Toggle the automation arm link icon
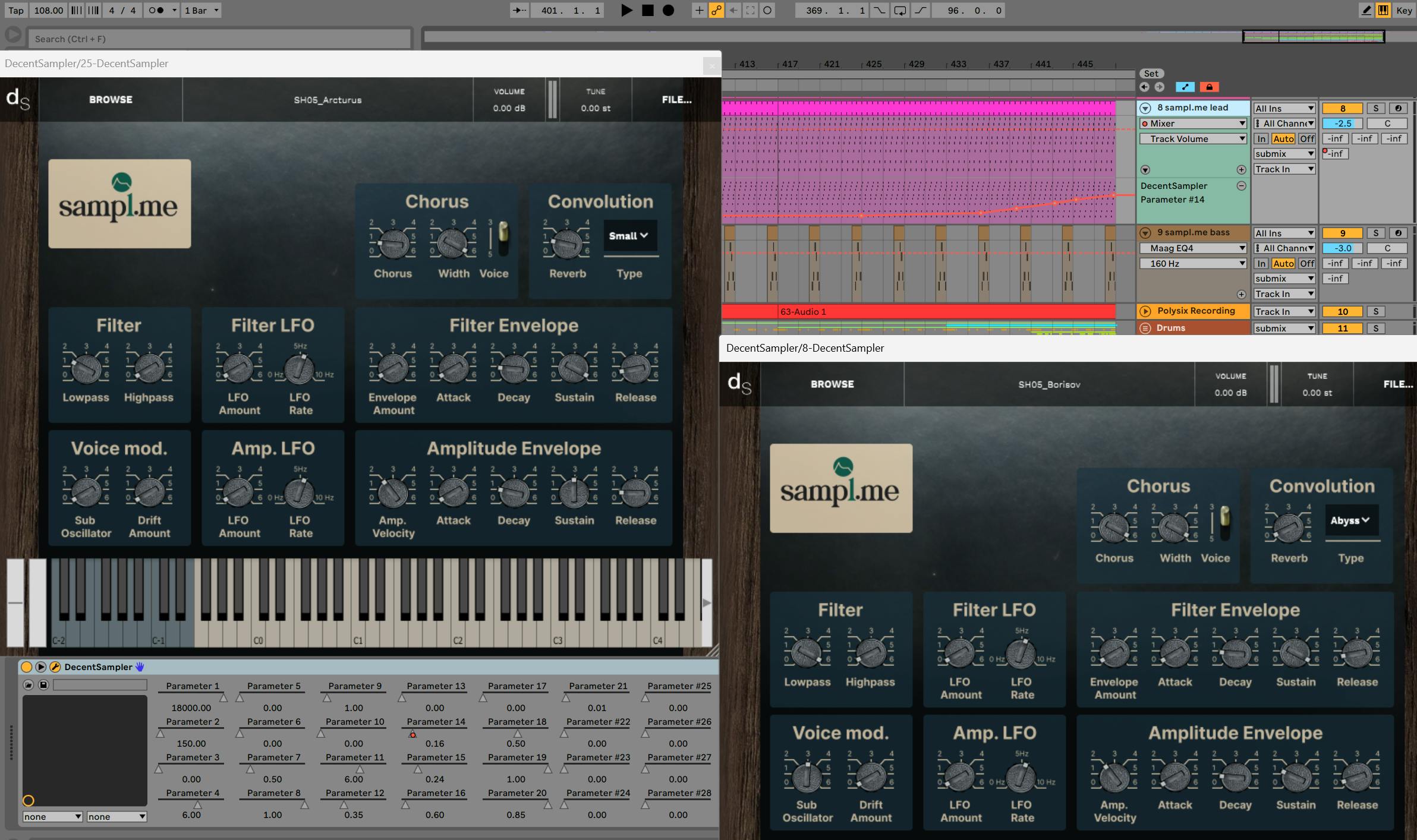Viewport: 1417px width, 840px height. click(716, 10)
